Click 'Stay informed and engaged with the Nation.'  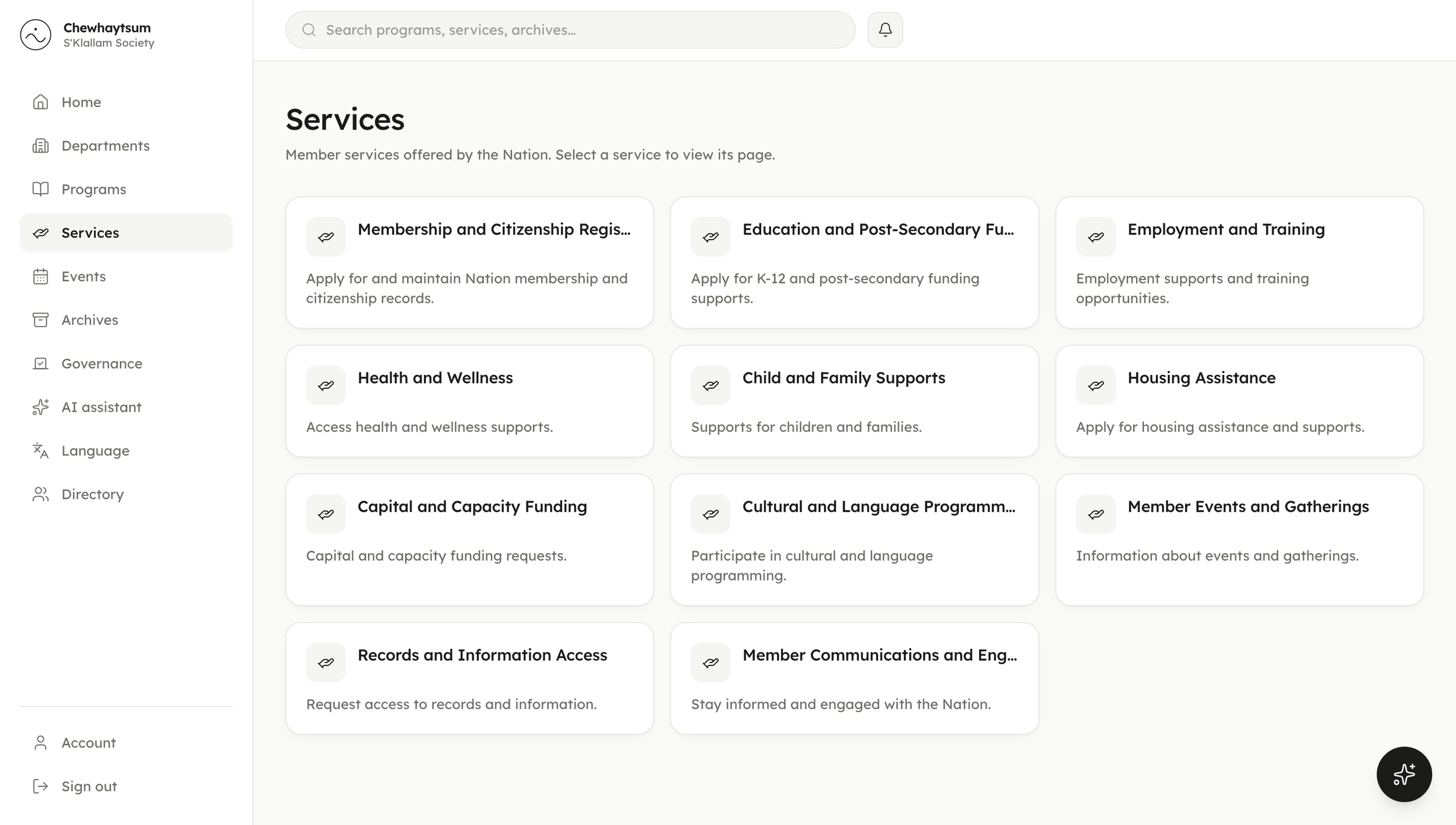click(841, 704)
